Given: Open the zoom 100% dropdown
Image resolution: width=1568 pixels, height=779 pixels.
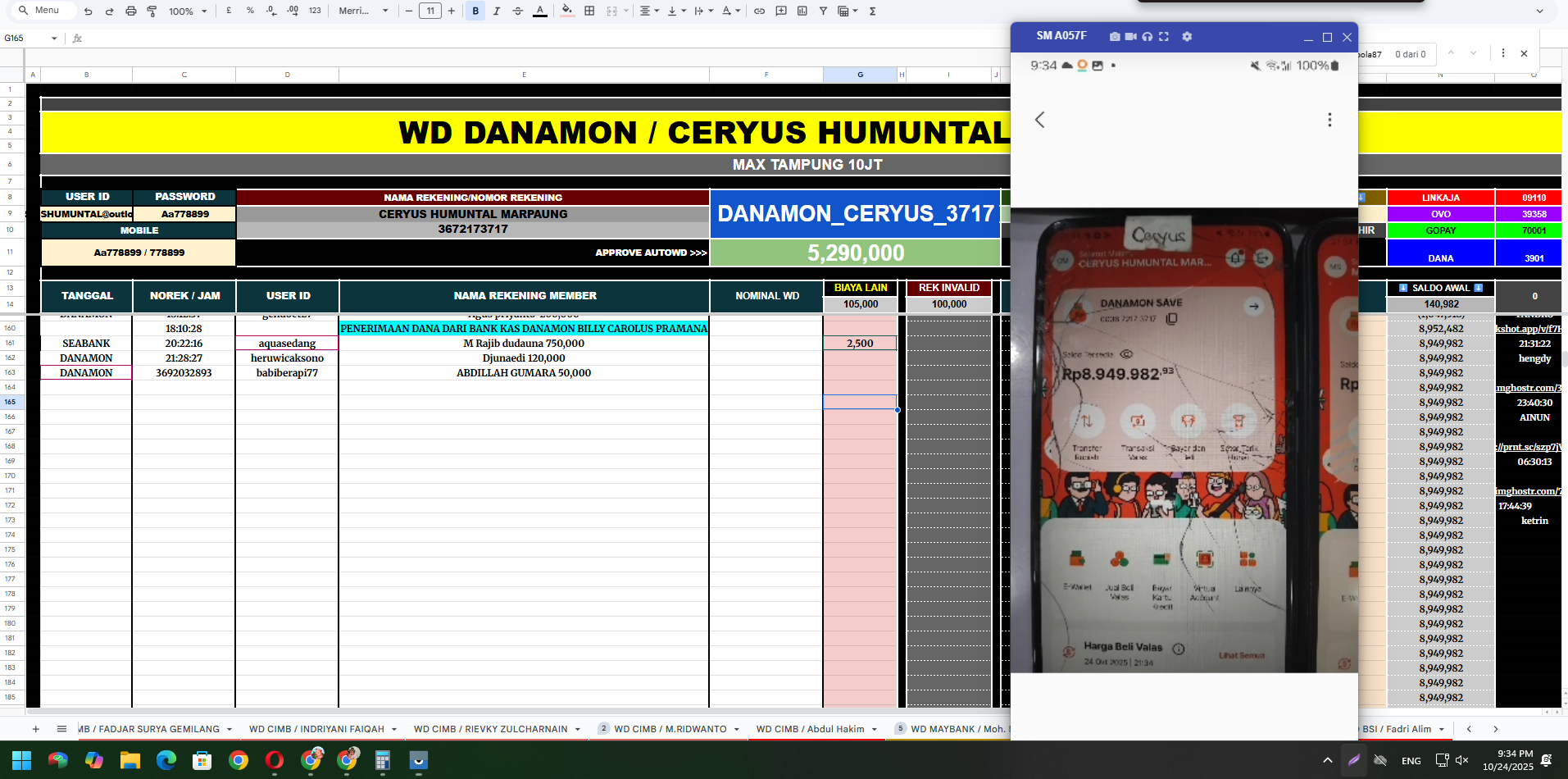Looking at the screenshot, I should 188,11.
